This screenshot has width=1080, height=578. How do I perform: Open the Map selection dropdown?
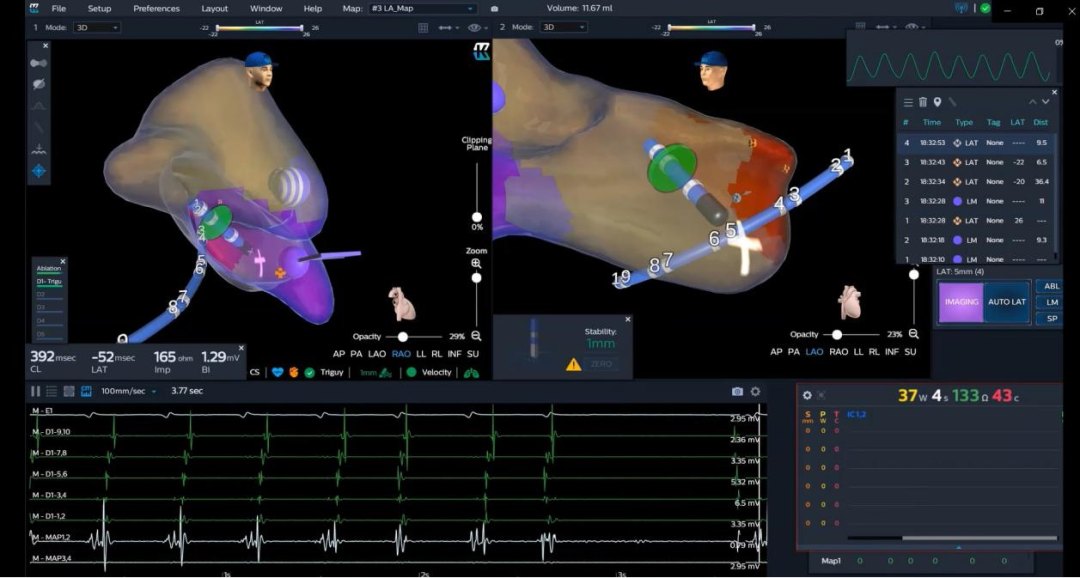click(422, 9)
